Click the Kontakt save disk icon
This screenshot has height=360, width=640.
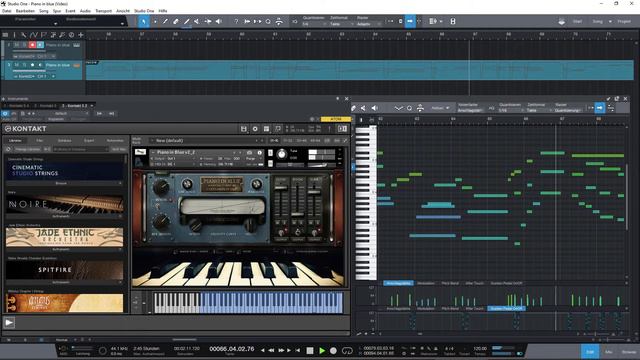click(244, 129)
